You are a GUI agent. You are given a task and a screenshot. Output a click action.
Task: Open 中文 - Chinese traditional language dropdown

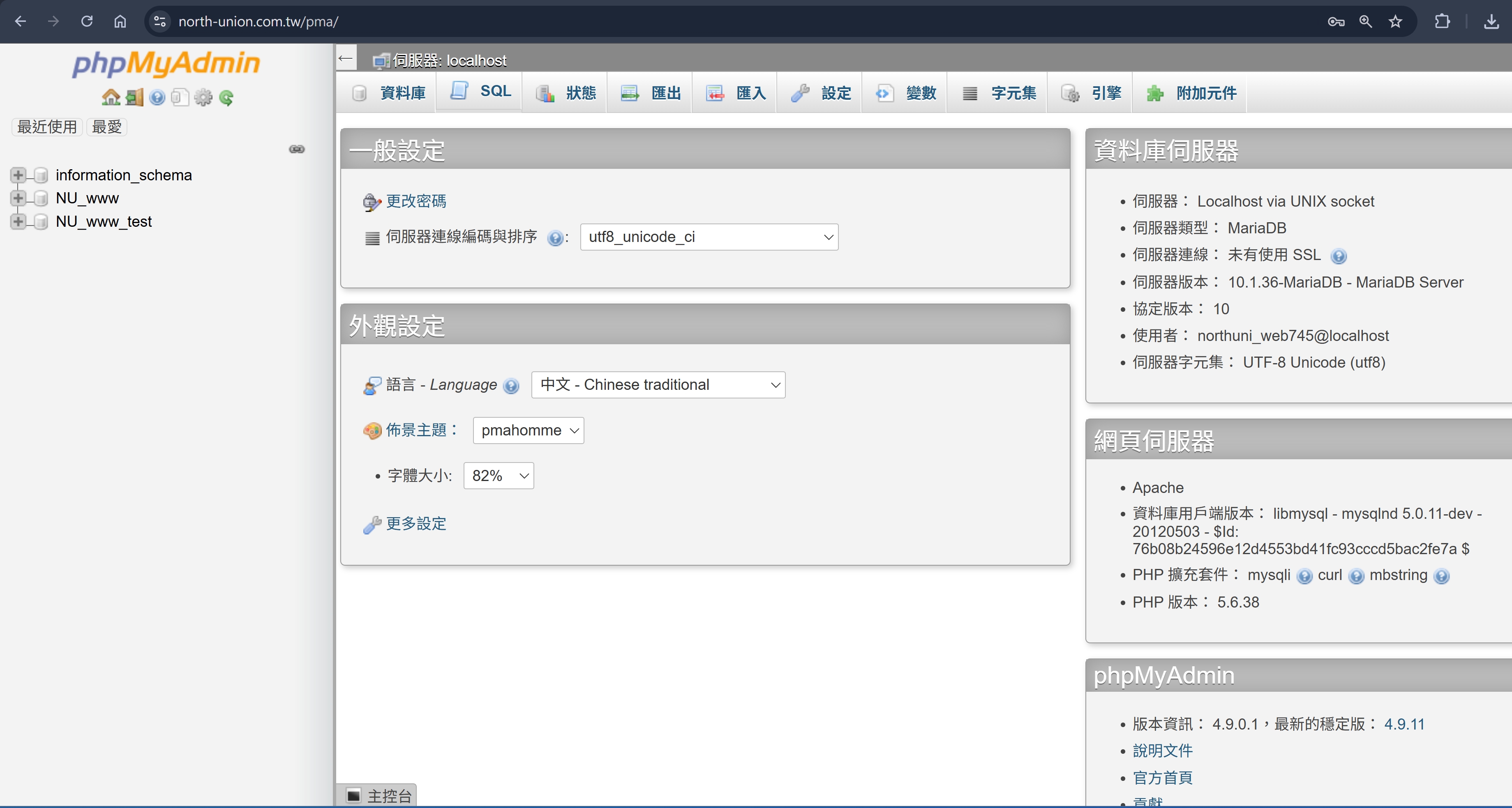(658, 385)
